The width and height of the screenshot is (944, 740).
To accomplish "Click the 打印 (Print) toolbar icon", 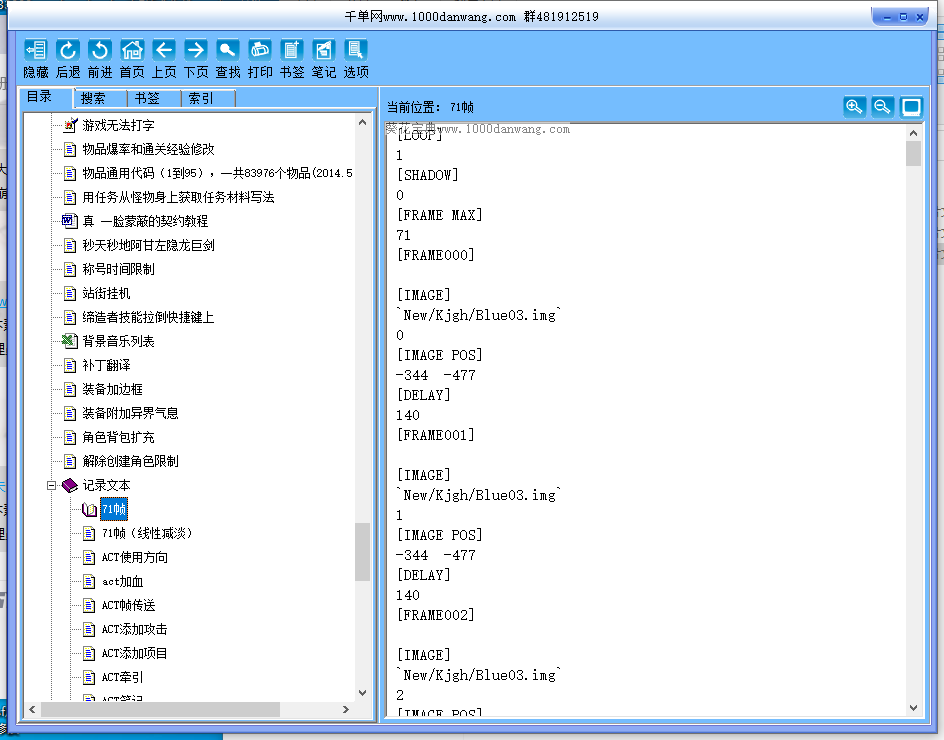I will (260, 51).
